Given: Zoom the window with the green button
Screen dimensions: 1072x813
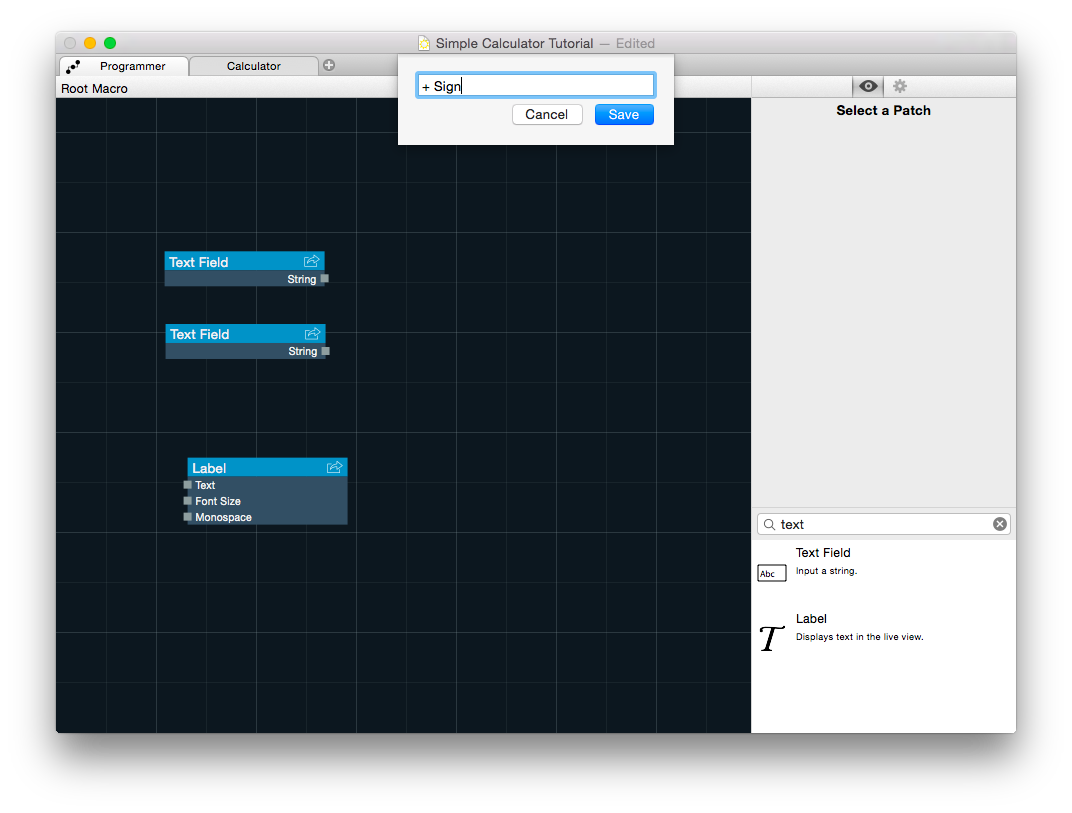Looking at the screenshot, I should coord(109,43).
